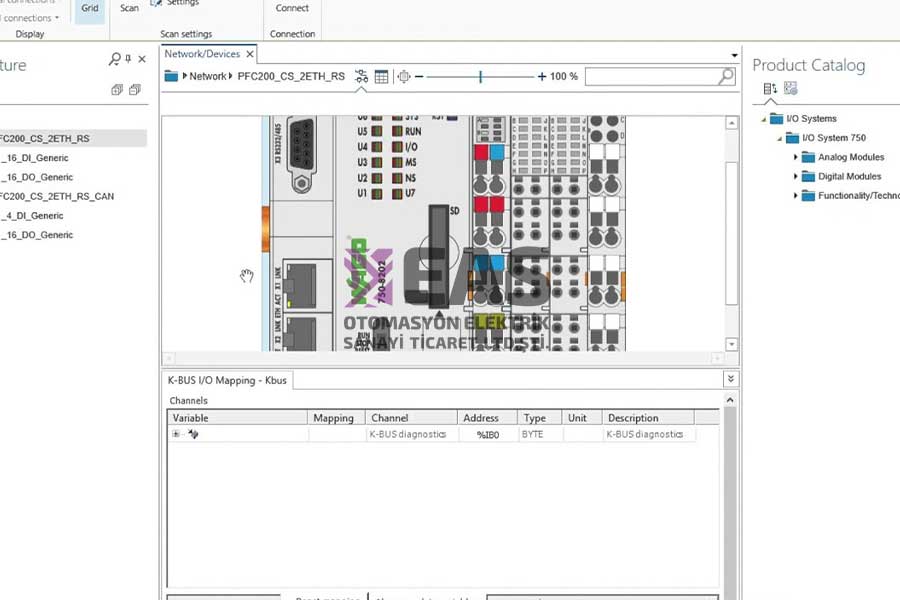Image resolution: width=900 pixels, height=600 pixels.
Task: Select the K-BUS I/O Mapping - Kbus tab
Action: tap(227, 380)
